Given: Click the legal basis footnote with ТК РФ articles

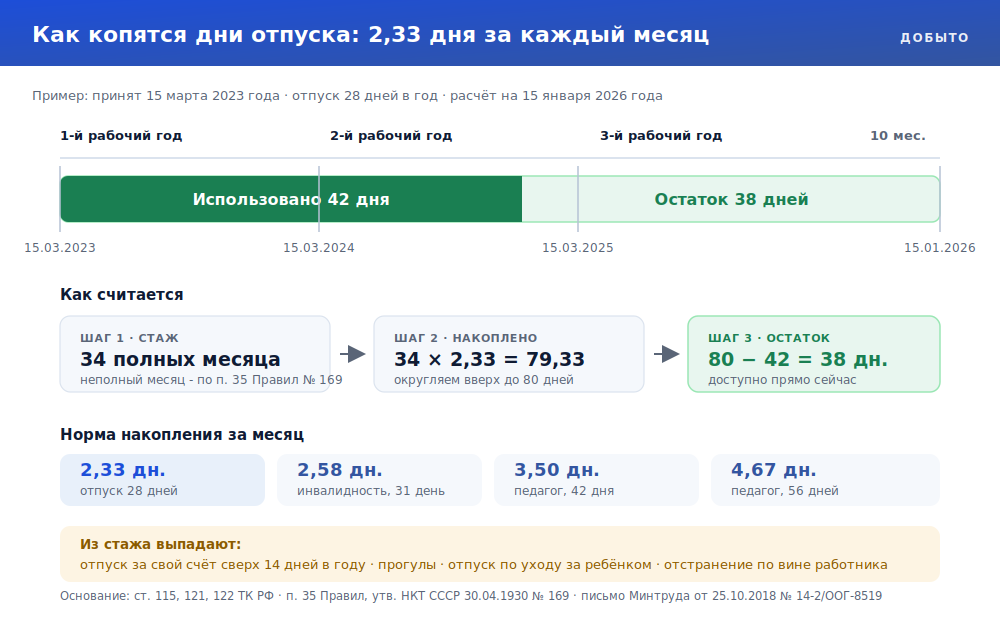Looking at the screenshot, I should (x=471, y=596).
